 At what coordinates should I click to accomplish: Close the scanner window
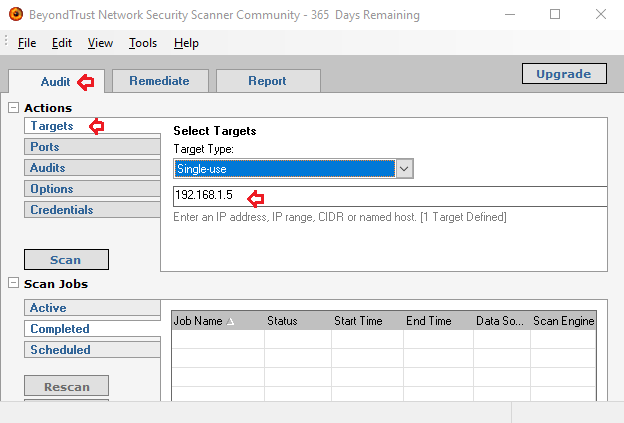point(601,14)
